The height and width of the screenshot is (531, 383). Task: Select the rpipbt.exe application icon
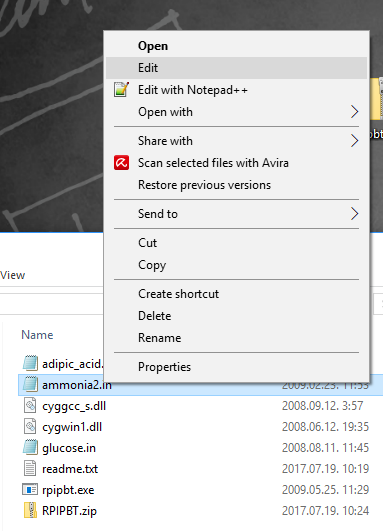click(x=30, y=490)
